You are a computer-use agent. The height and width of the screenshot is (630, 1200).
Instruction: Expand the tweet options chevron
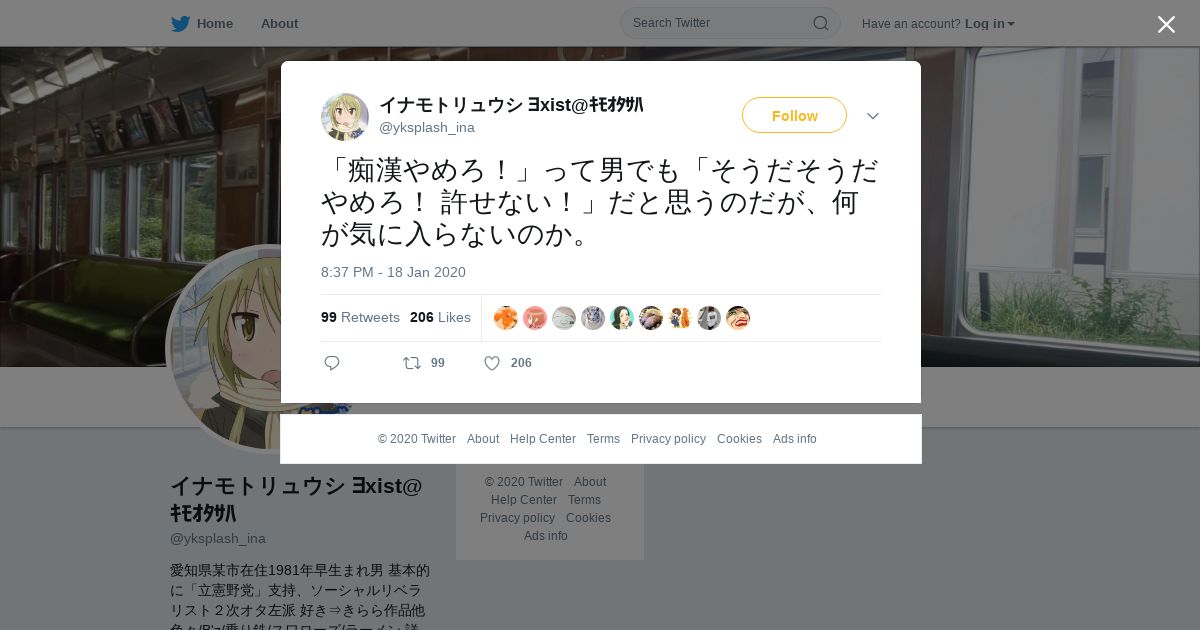click(873, 116)
